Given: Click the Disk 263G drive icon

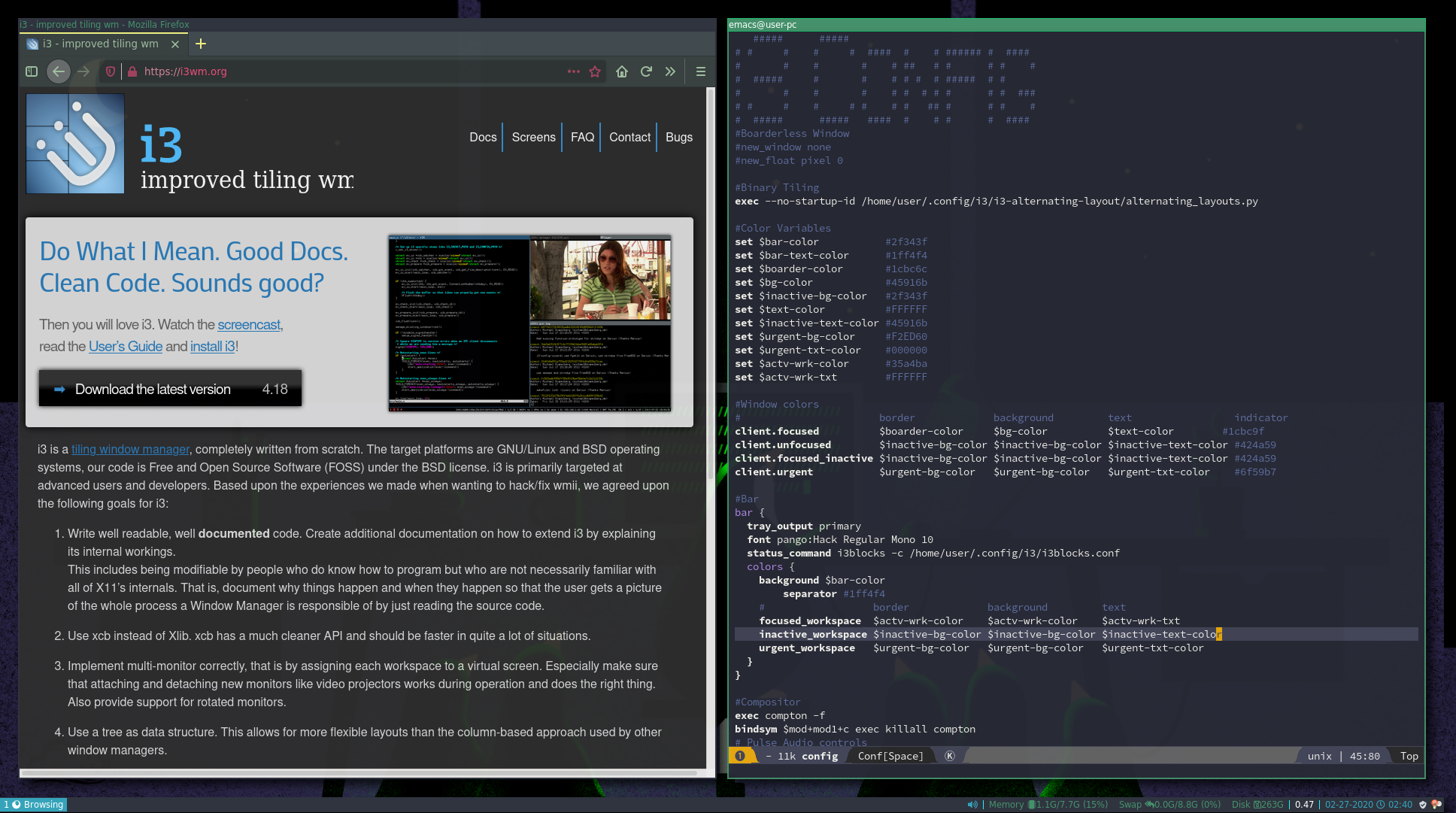Looking at the screenshot, I should 1257,804.
